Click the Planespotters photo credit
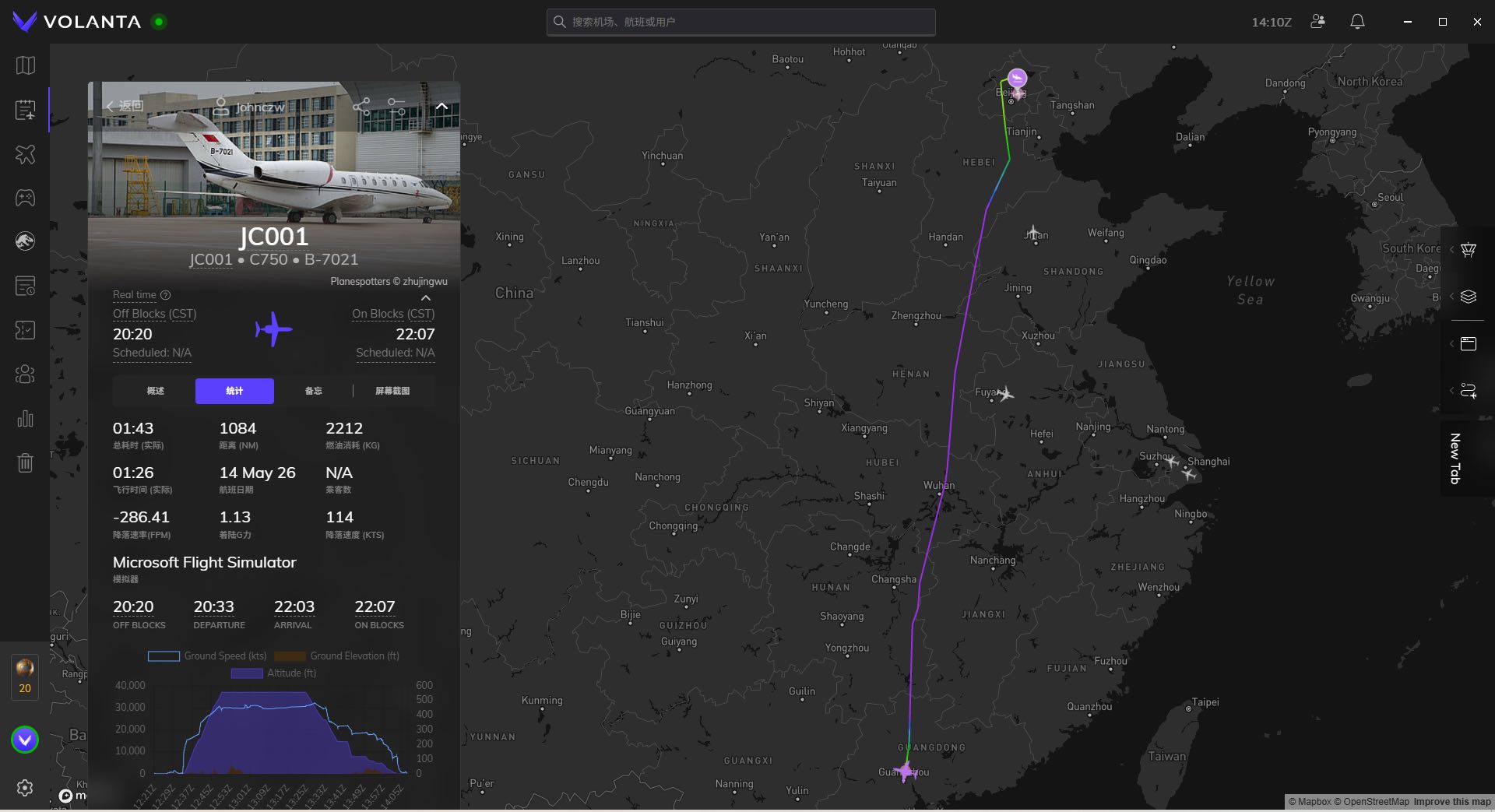 [389, 282]
